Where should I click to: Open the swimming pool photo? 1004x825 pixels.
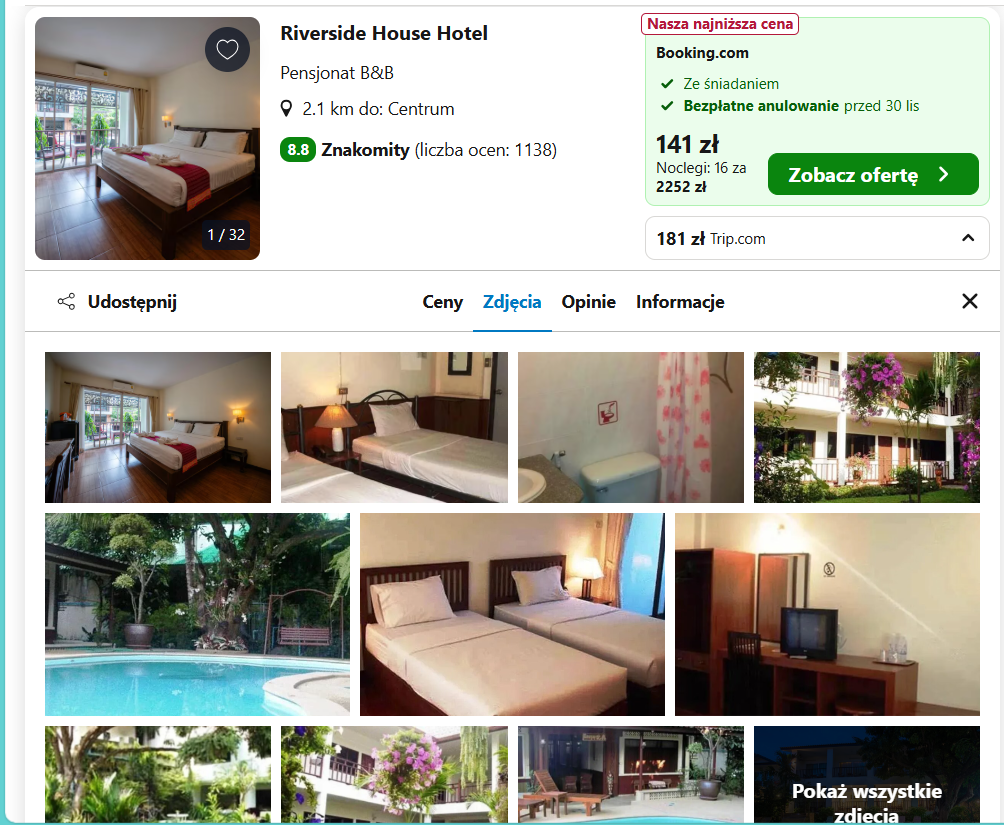(197, 614)
